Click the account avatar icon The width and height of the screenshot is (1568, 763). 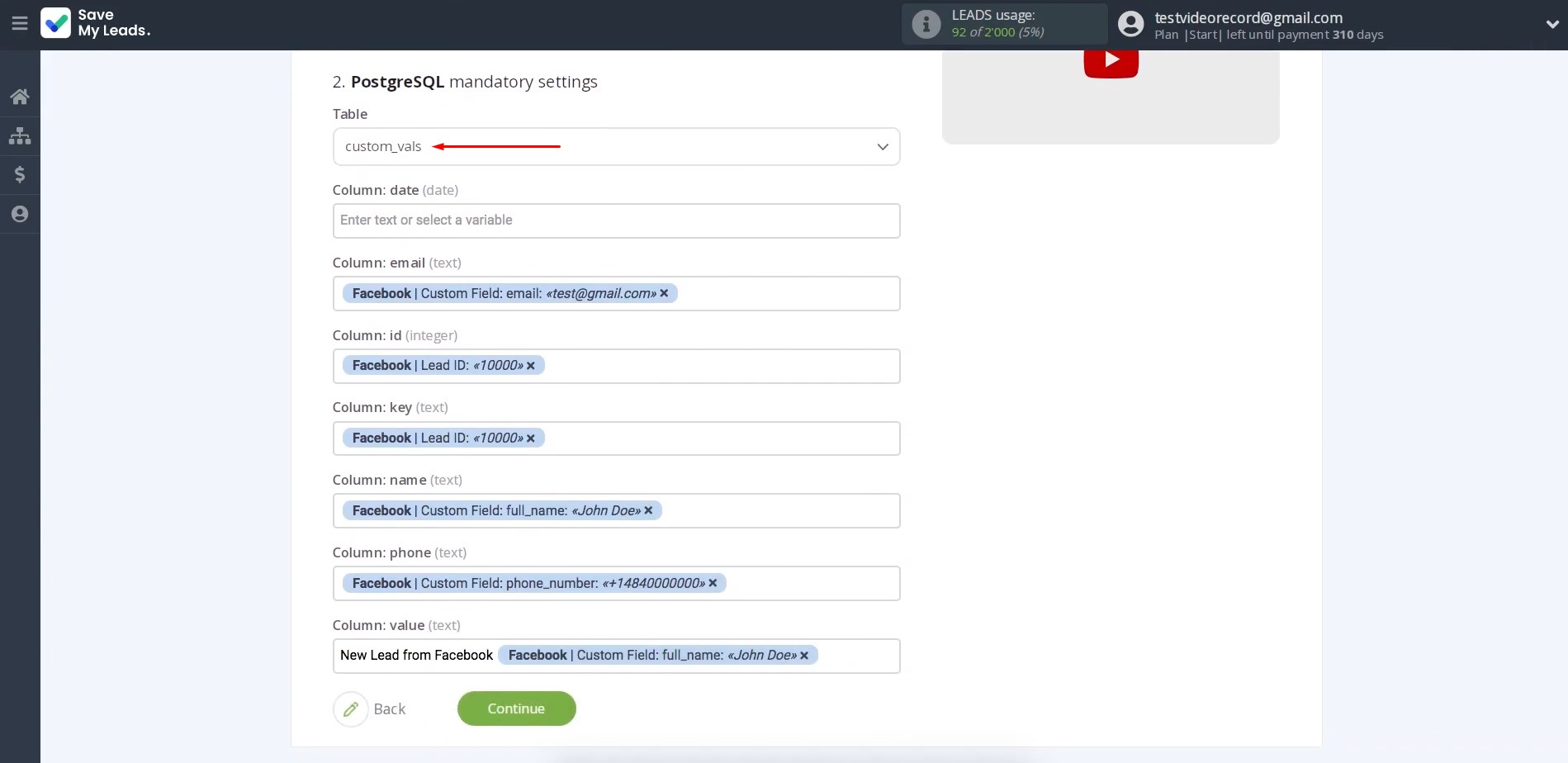coord(1130,24)
